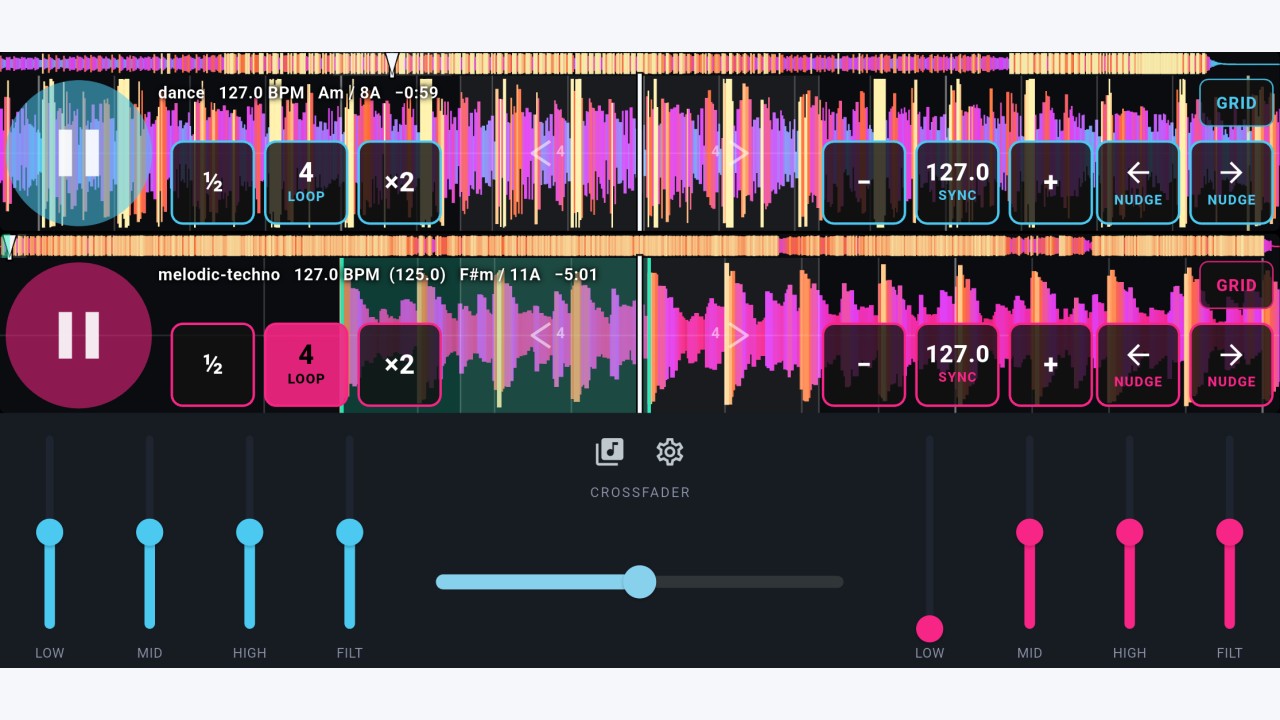
Task: Double the top deck loop length
Action: [399, 182]
